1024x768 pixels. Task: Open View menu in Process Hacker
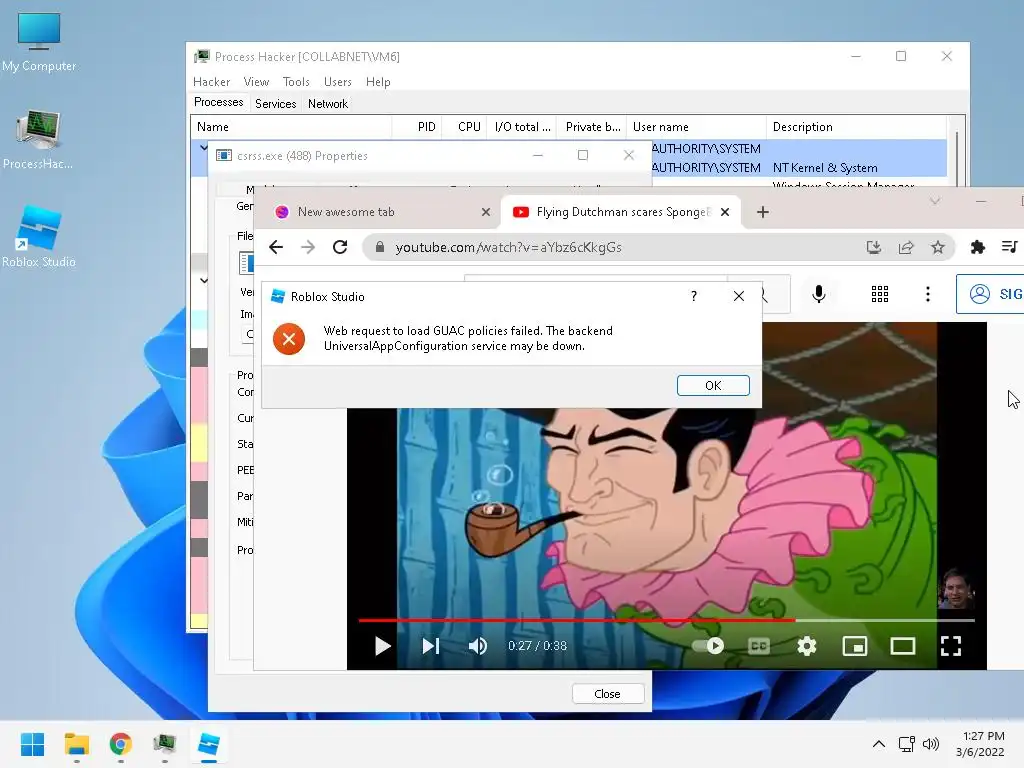pyautogui.click(x=256, y=82)
